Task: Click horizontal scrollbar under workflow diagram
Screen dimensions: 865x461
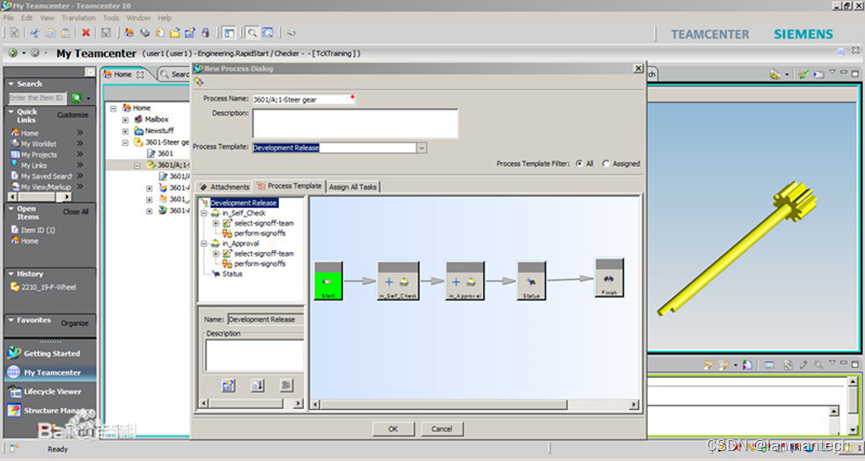Action: tap(474, 405)
